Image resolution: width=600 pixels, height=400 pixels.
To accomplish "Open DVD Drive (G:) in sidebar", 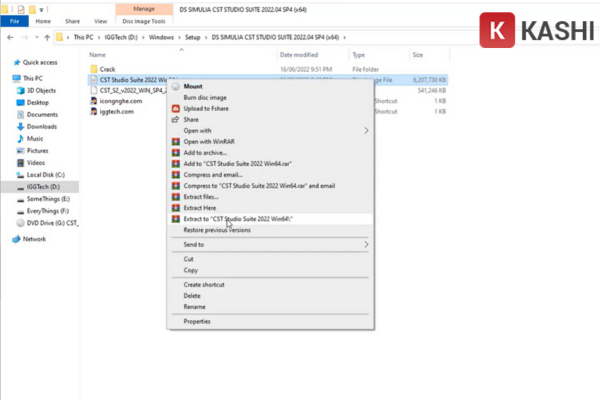I will 52,223.
